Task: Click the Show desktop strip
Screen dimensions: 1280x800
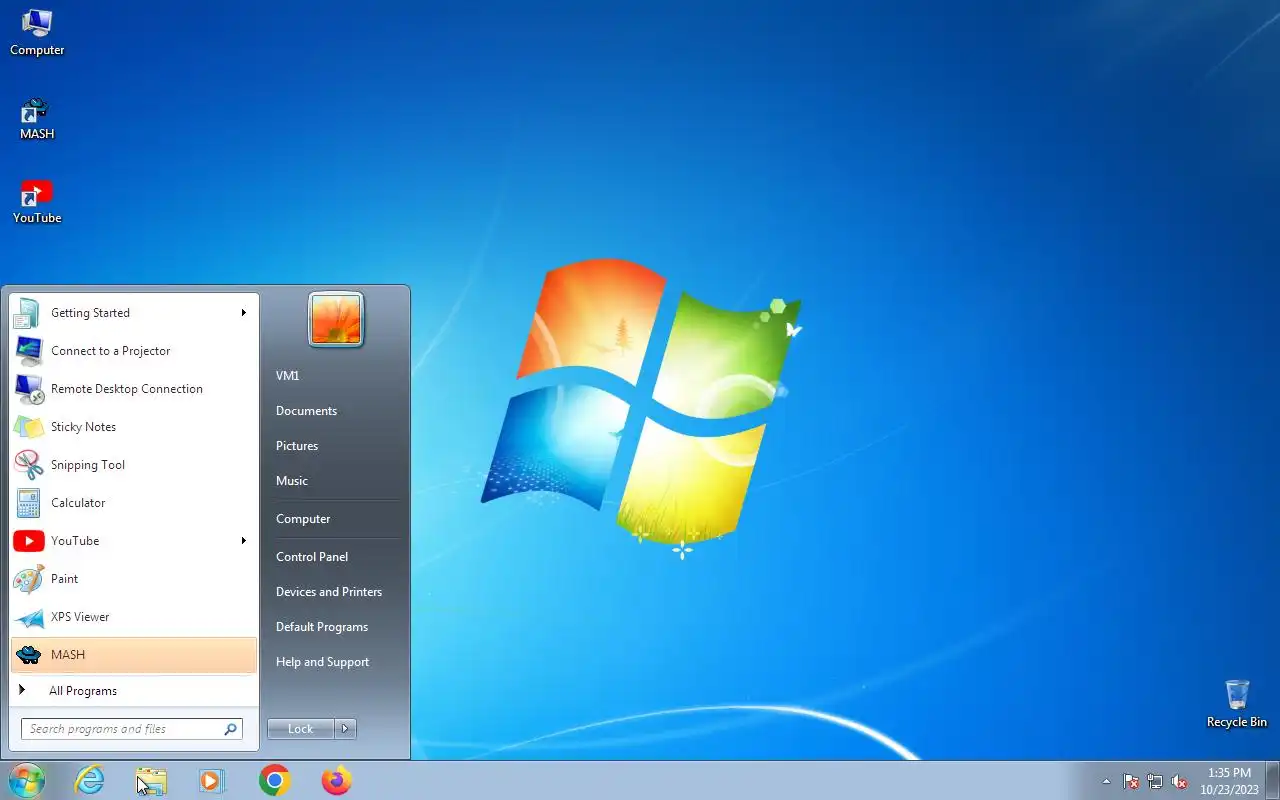Action: click(1273, 780)
